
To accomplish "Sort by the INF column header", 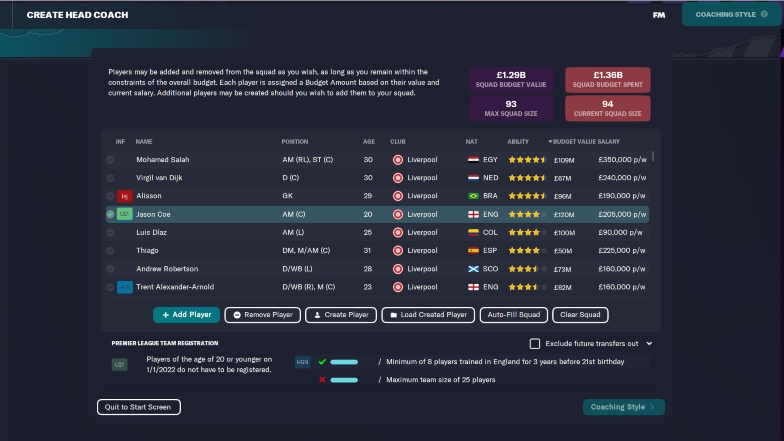I will 120,142.
